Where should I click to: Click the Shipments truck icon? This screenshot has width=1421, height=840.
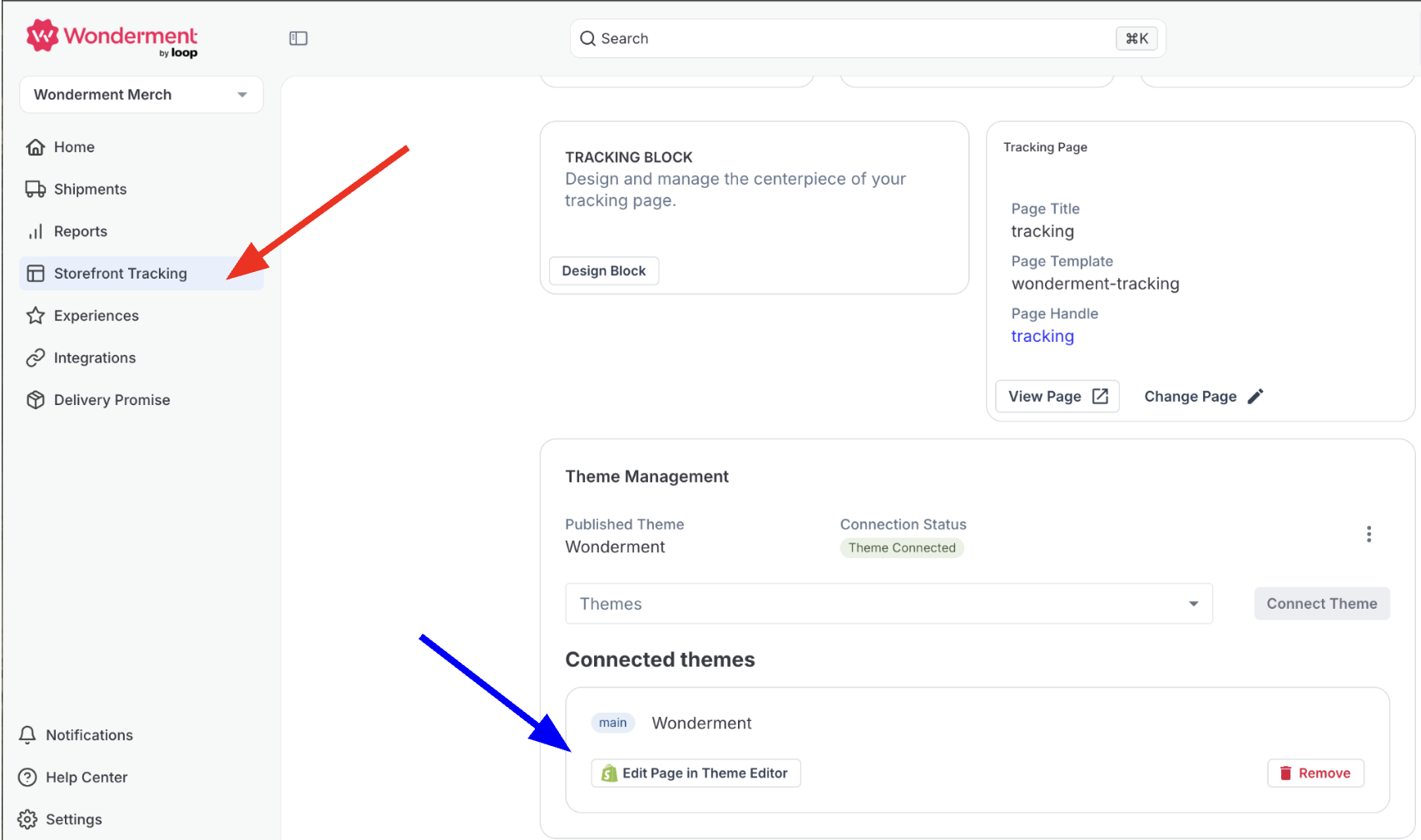[35, 190]
